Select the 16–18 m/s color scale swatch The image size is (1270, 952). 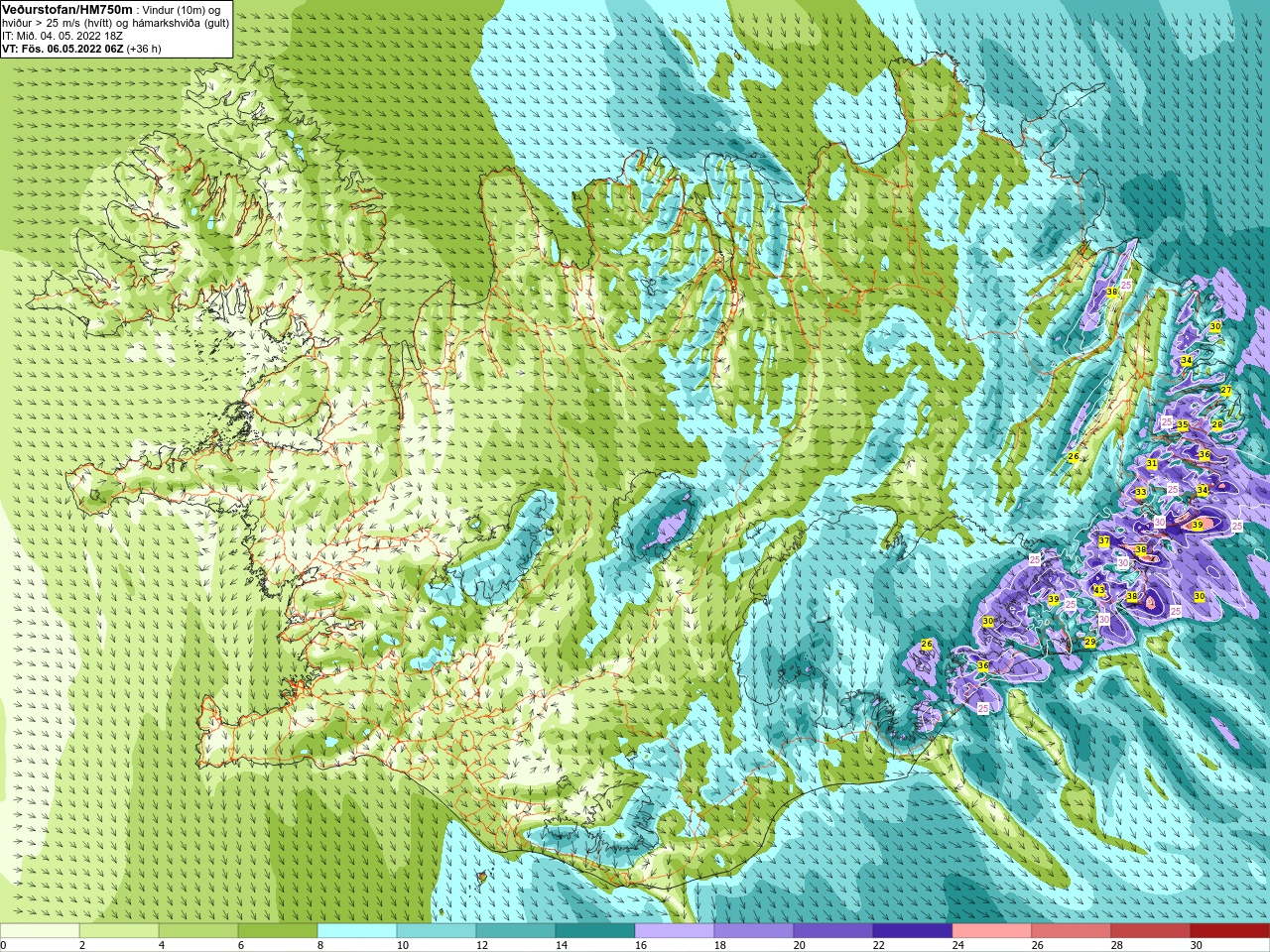675,931
